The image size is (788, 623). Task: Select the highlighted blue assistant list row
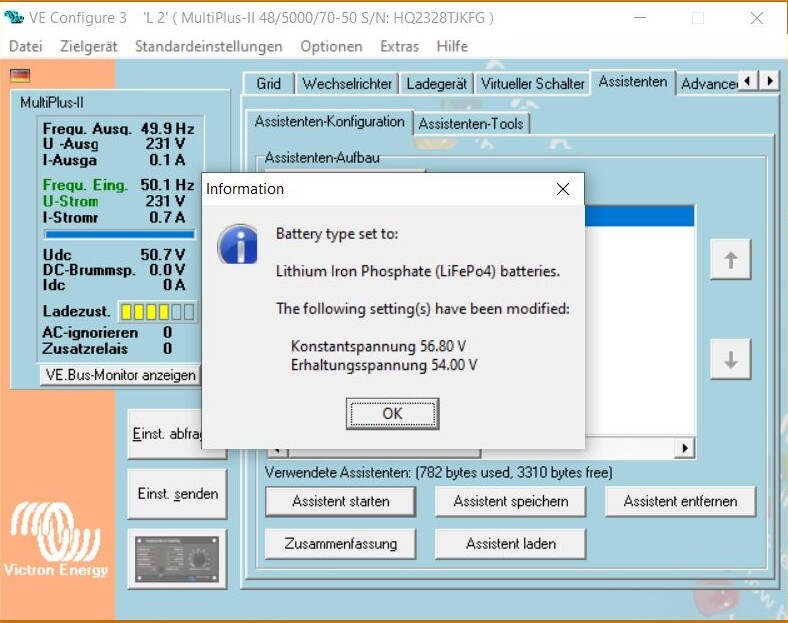click(x=639, y=216)
